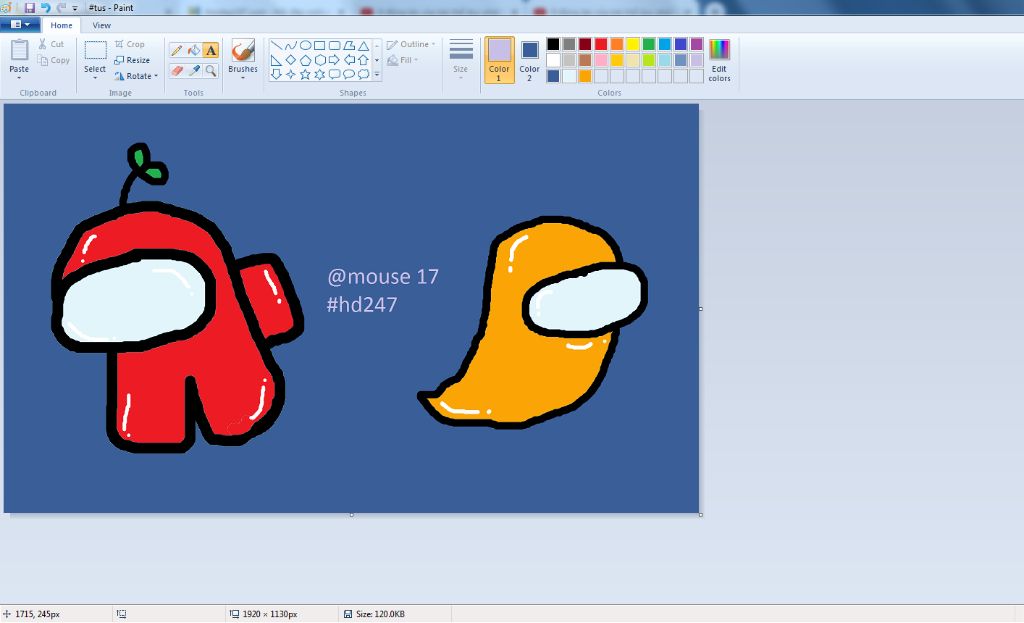Select the custom orange swatch in bottom row
The image size is (1024, 623).
(x=585, y=76)
